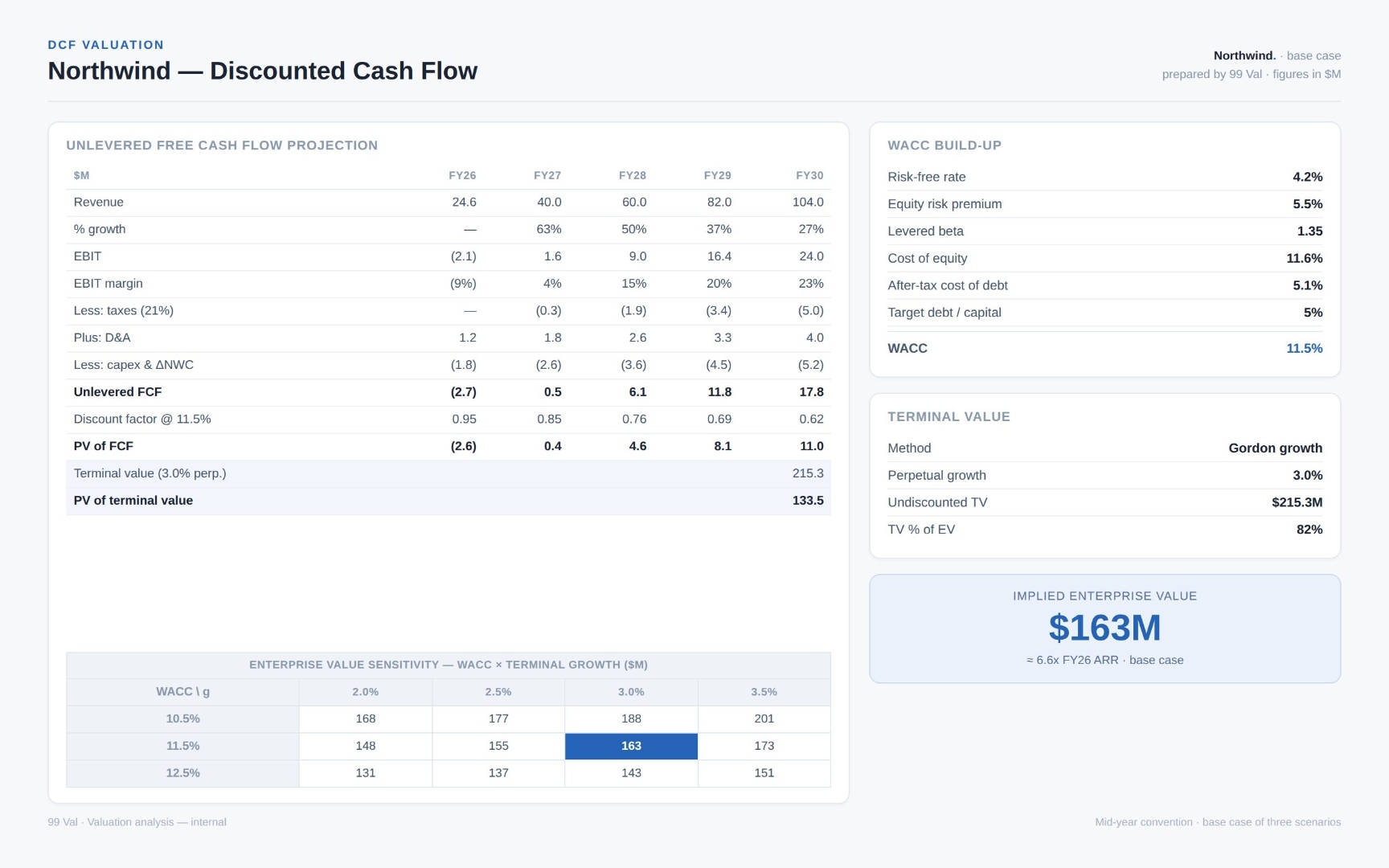Click the 12.5% WACC row label
Image resolution: width=1389 pixels, height=868 pixels.
182,773
